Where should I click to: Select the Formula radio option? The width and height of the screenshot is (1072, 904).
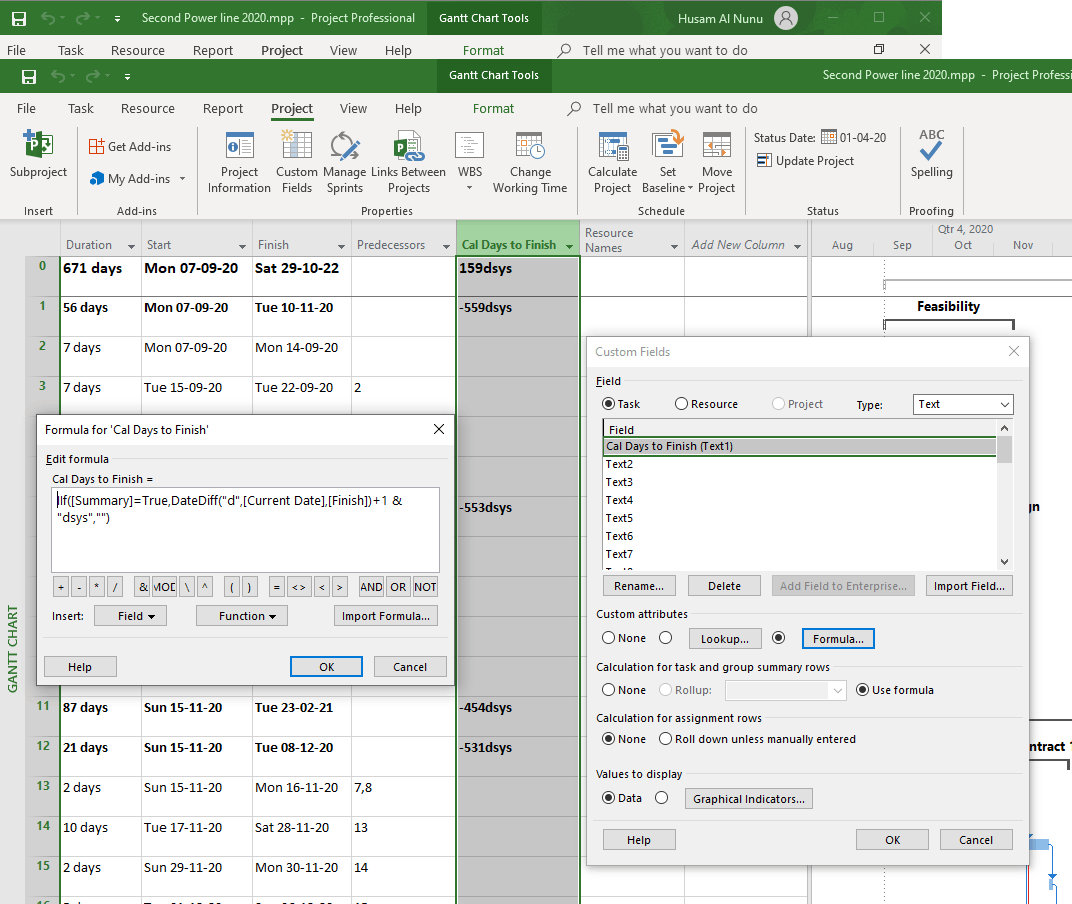click(x=778, y=637)
